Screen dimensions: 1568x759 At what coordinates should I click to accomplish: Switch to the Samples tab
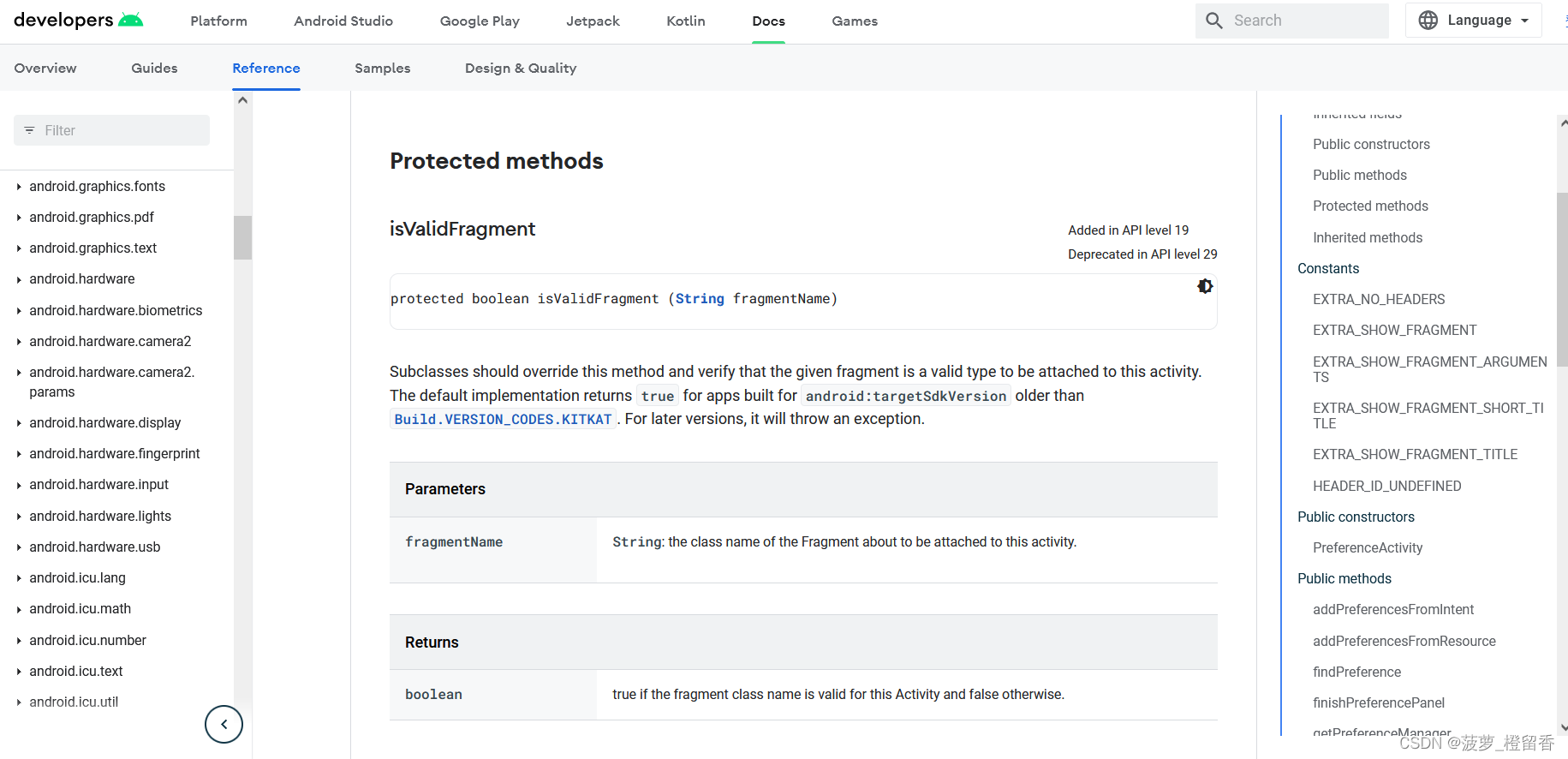[382, 68]
